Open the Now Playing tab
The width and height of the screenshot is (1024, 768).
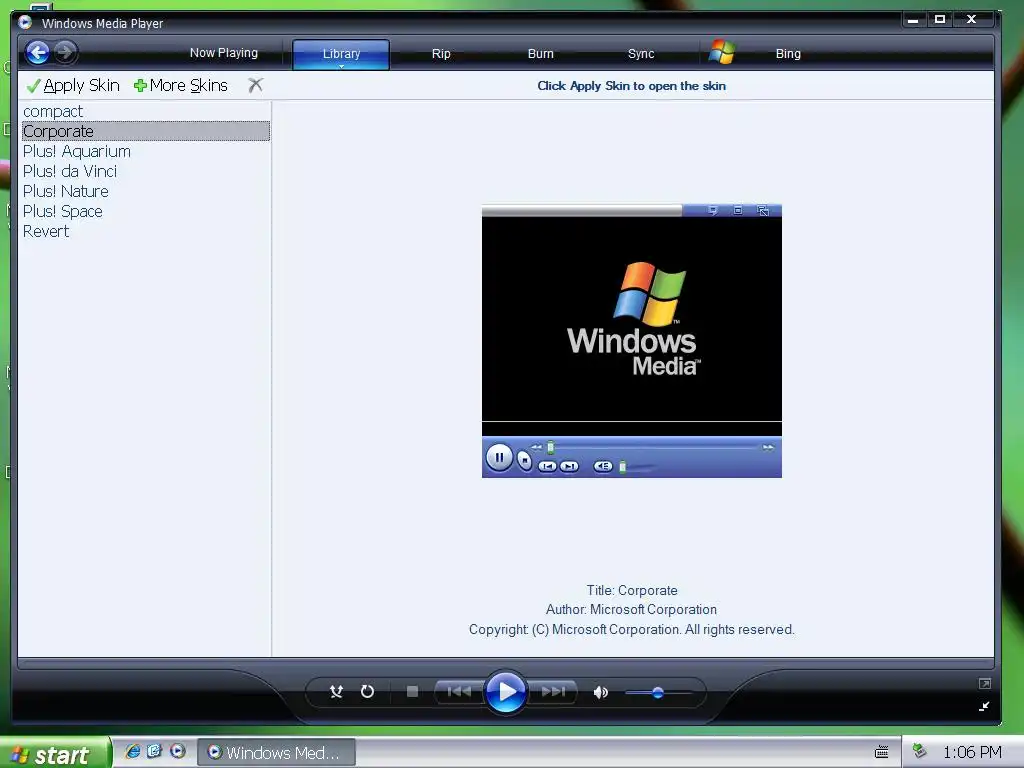tap(223, 53)
